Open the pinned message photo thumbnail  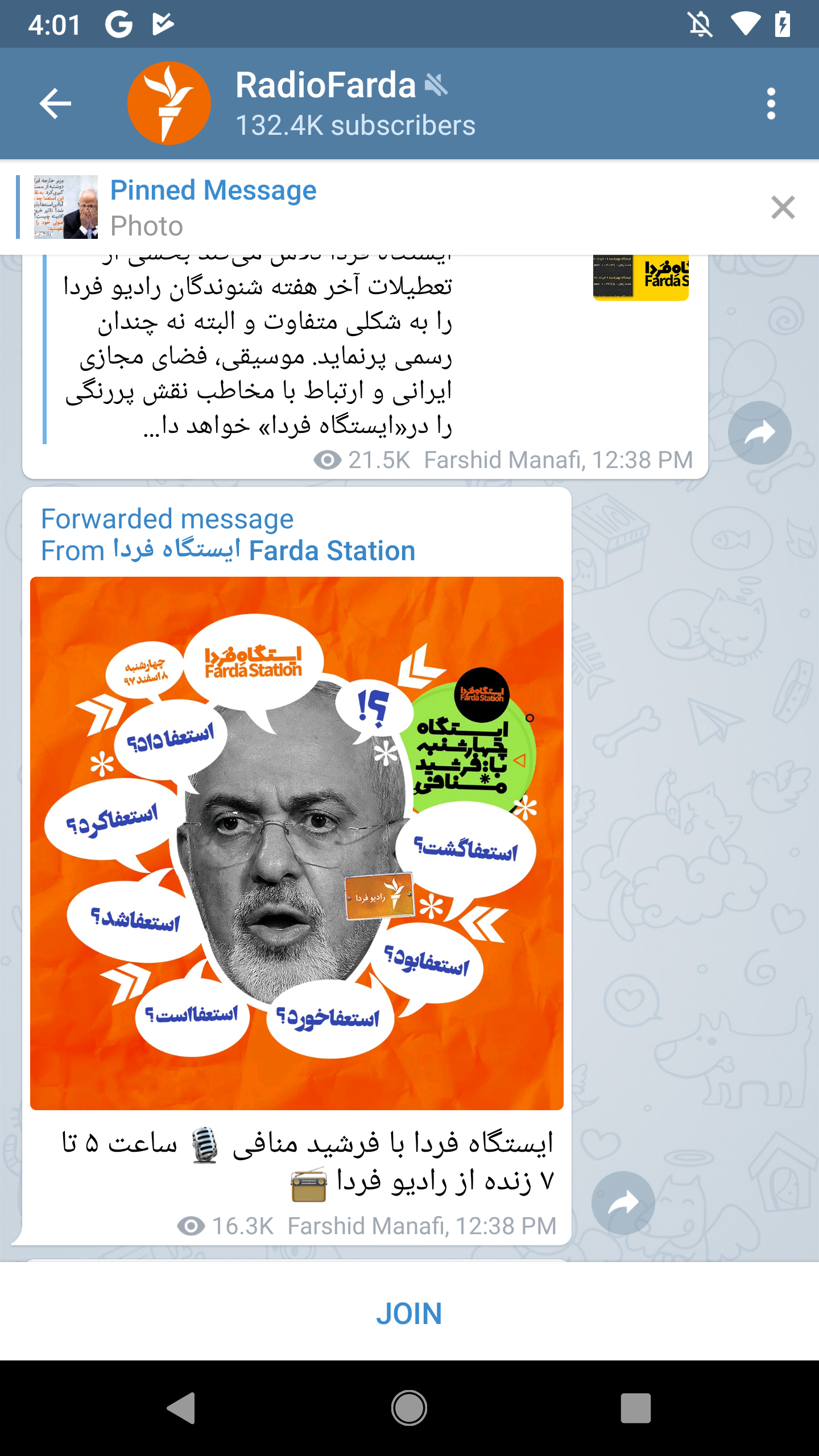(x=66, y=207)
